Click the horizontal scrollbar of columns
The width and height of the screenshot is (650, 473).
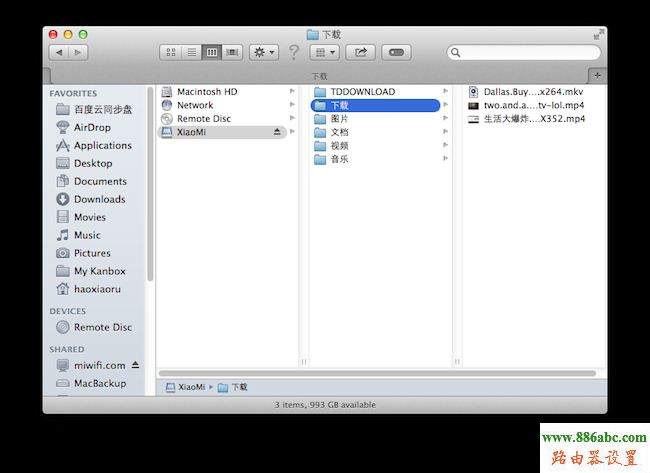click(378, 373)
